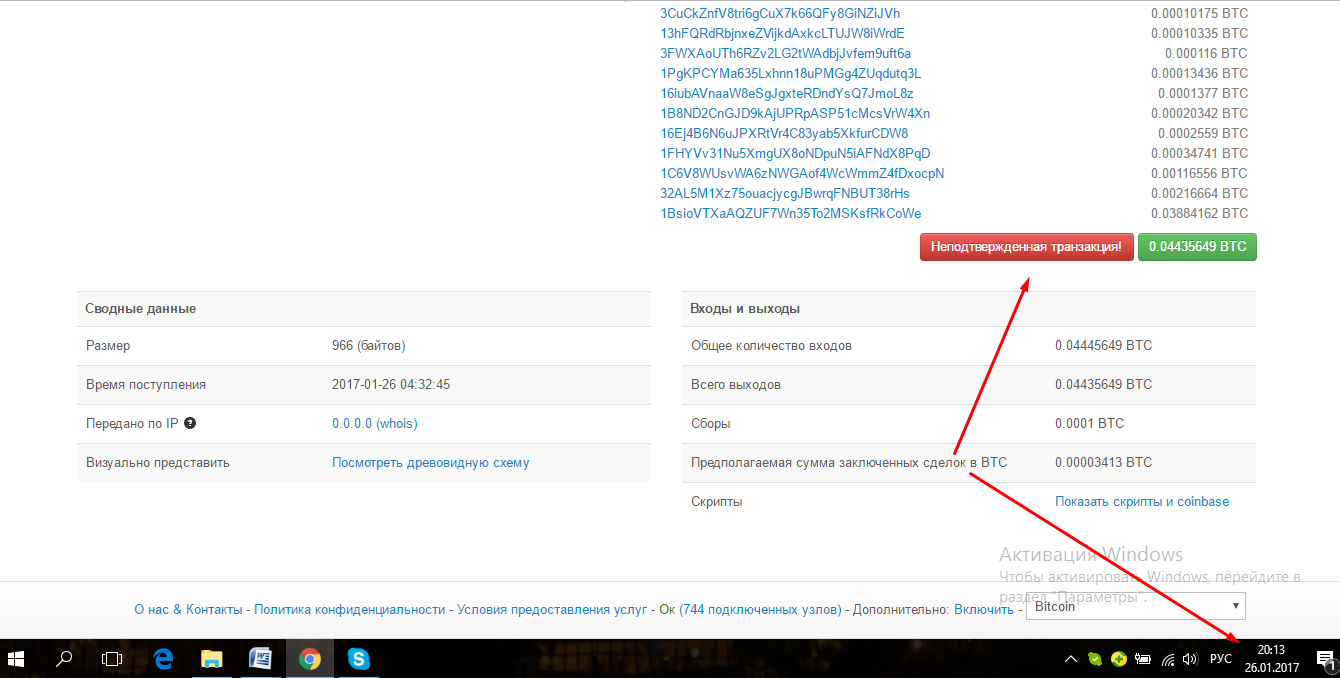Select the 966 (байтов) size value
This screenshot has width=1340, height=678.
pos(369,346)
